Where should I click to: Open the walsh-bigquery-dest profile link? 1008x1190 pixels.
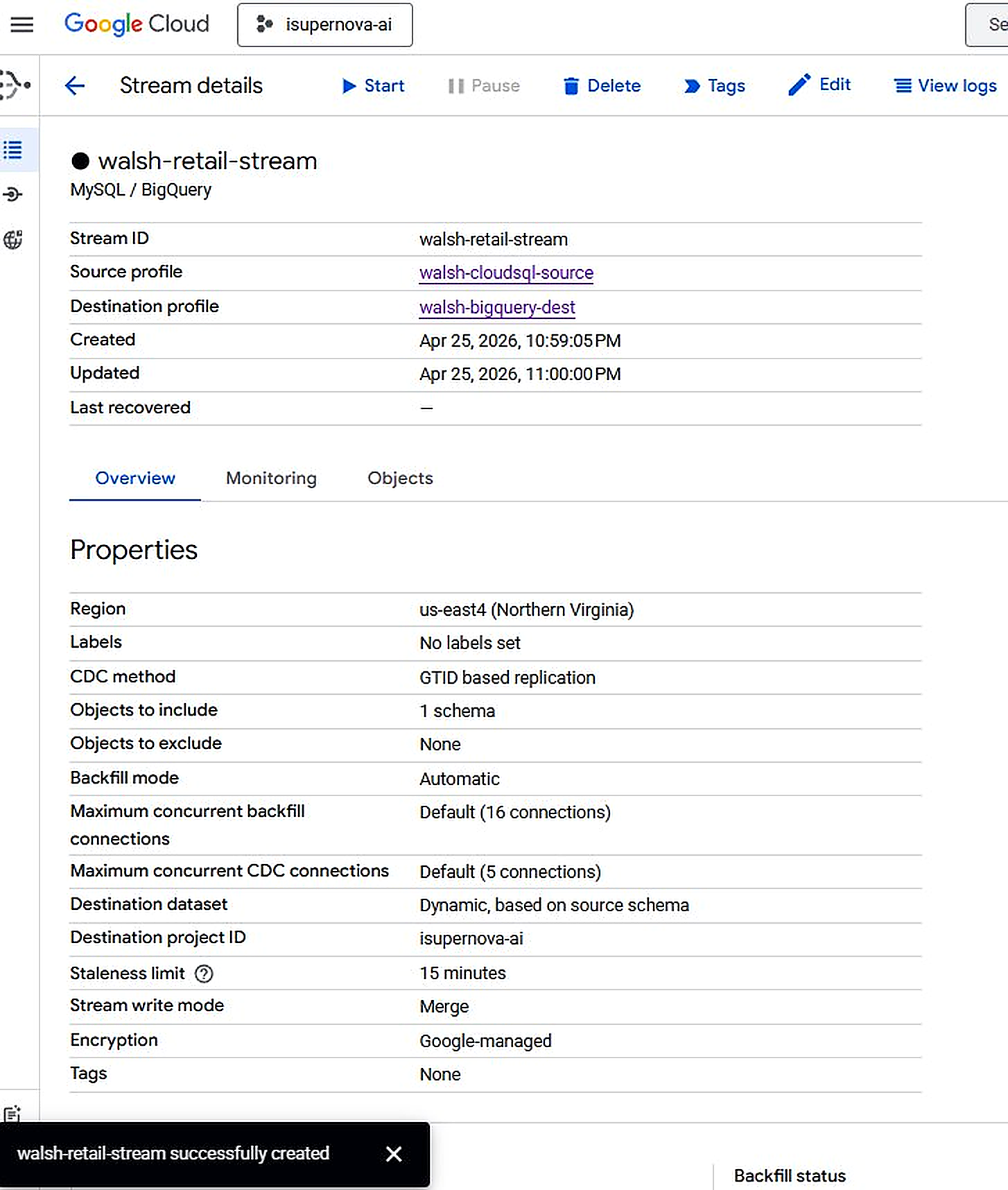pos(497,307)
